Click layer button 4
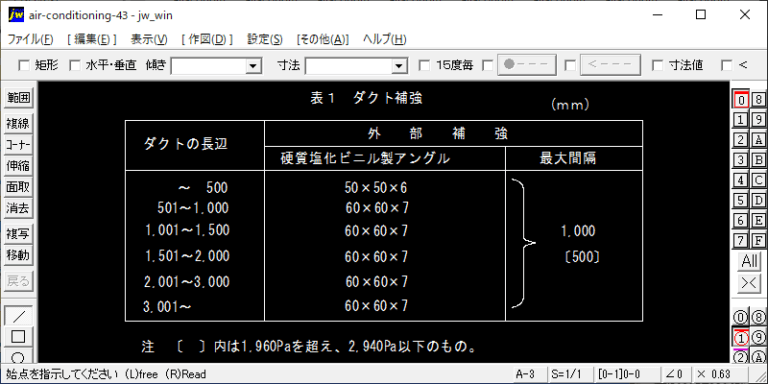Image resolution: width=768 pixels, height=384 pixels. click(x=741, y=180)
